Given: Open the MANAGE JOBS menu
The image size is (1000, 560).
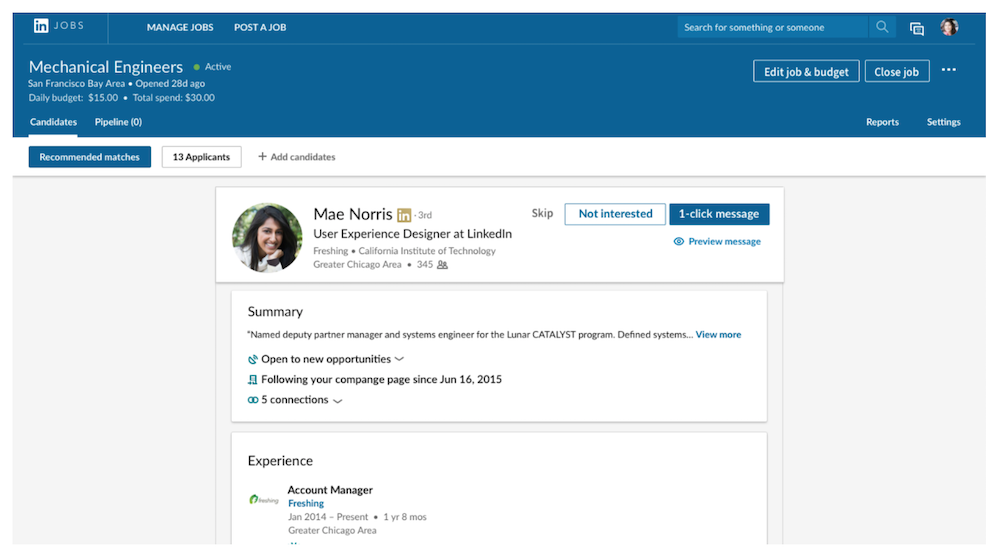Looking at the screenshot, I should tap(180, 27).
